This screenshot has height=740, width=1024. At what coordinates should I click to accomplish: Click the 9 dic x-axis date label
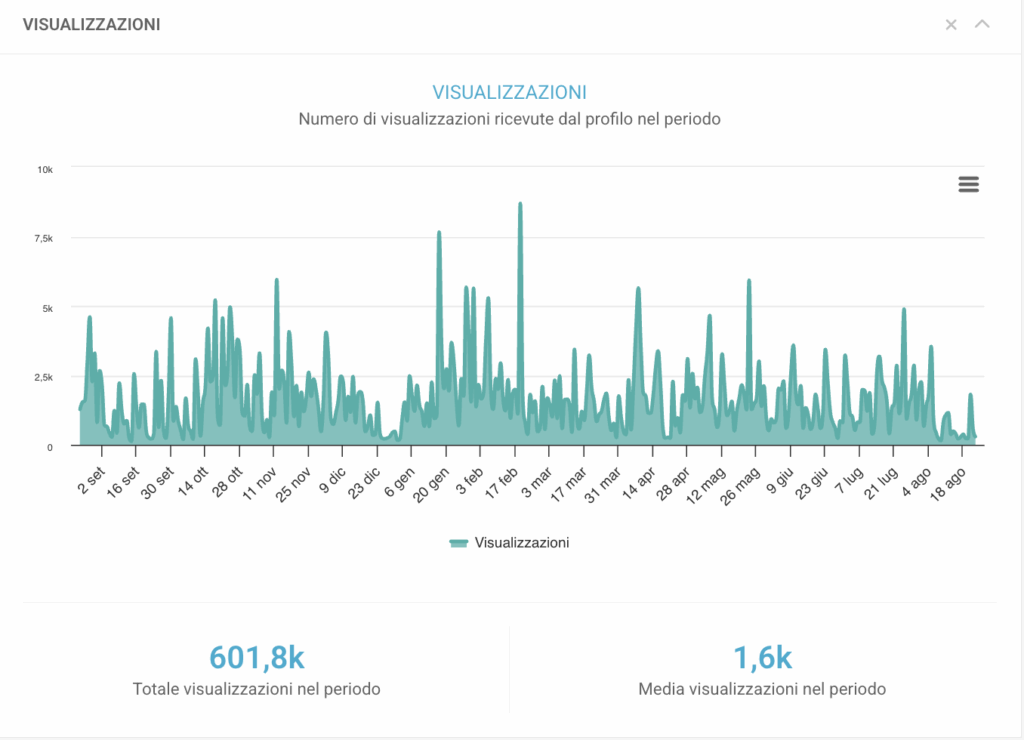332,481
